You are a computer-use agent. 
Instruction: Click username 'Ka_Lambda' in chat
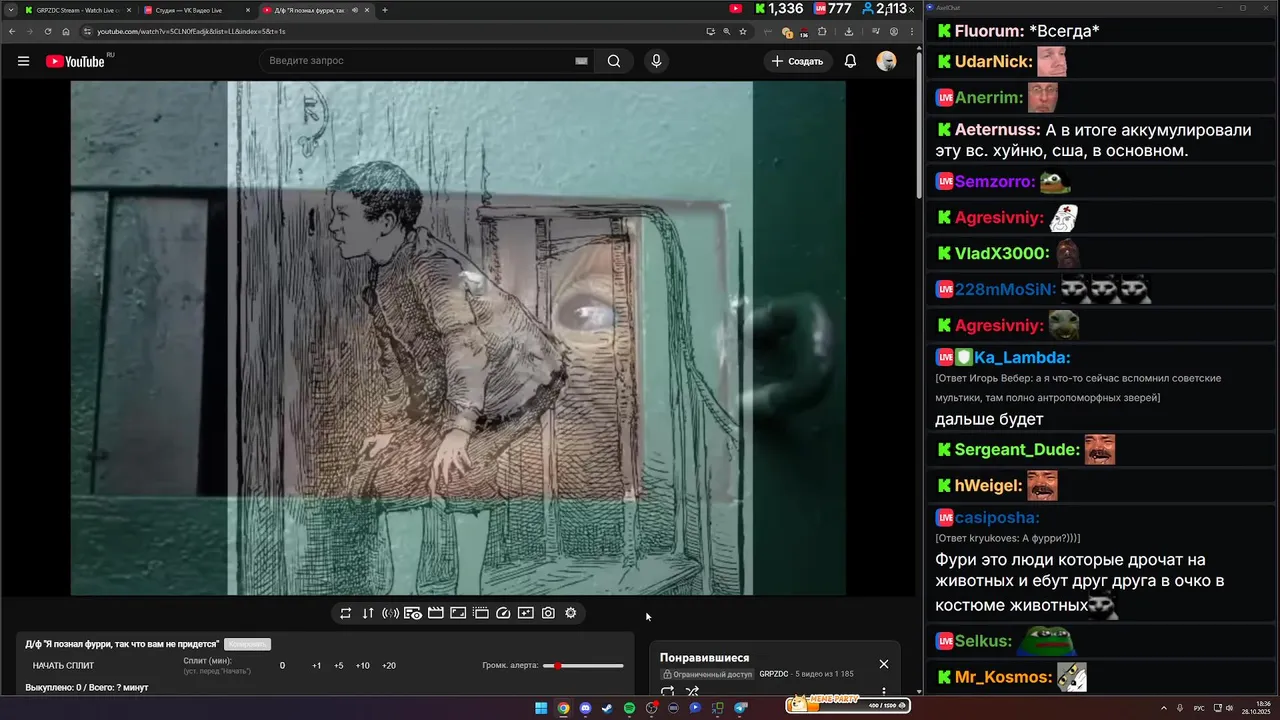point(1022,357)
